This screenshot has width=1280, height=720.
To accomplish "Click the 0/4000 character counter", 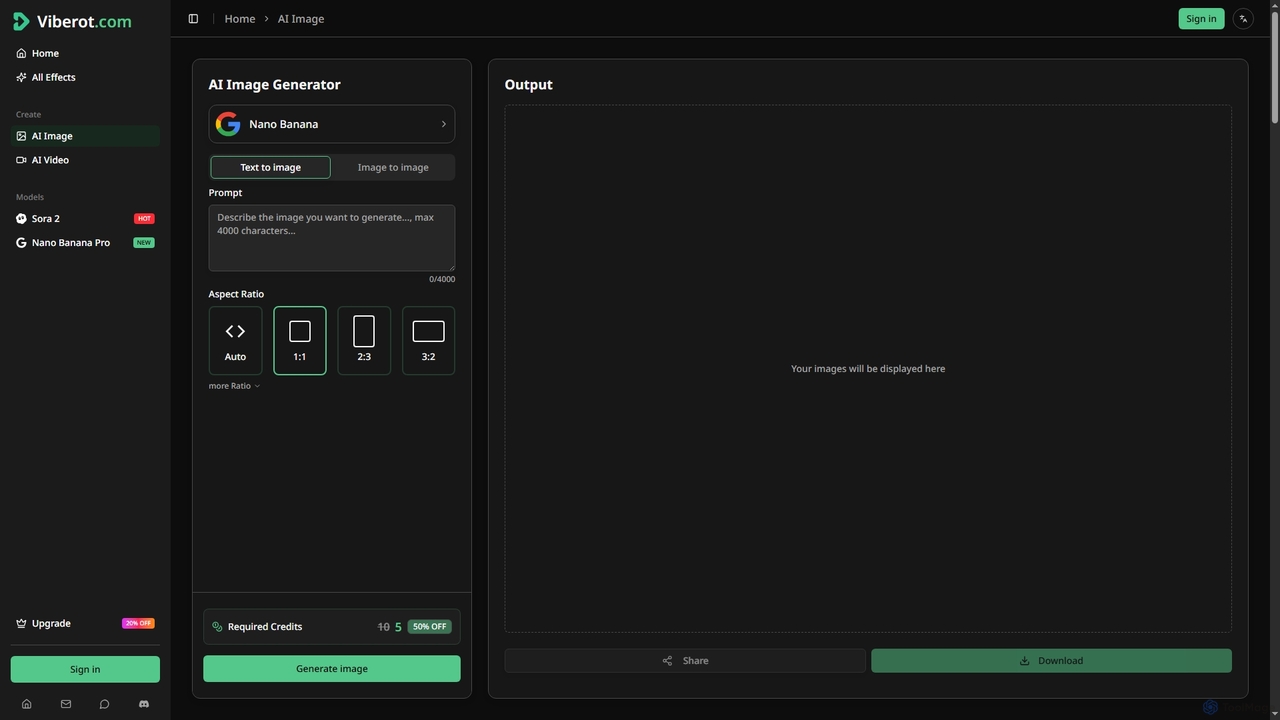I will click(442, 279).
